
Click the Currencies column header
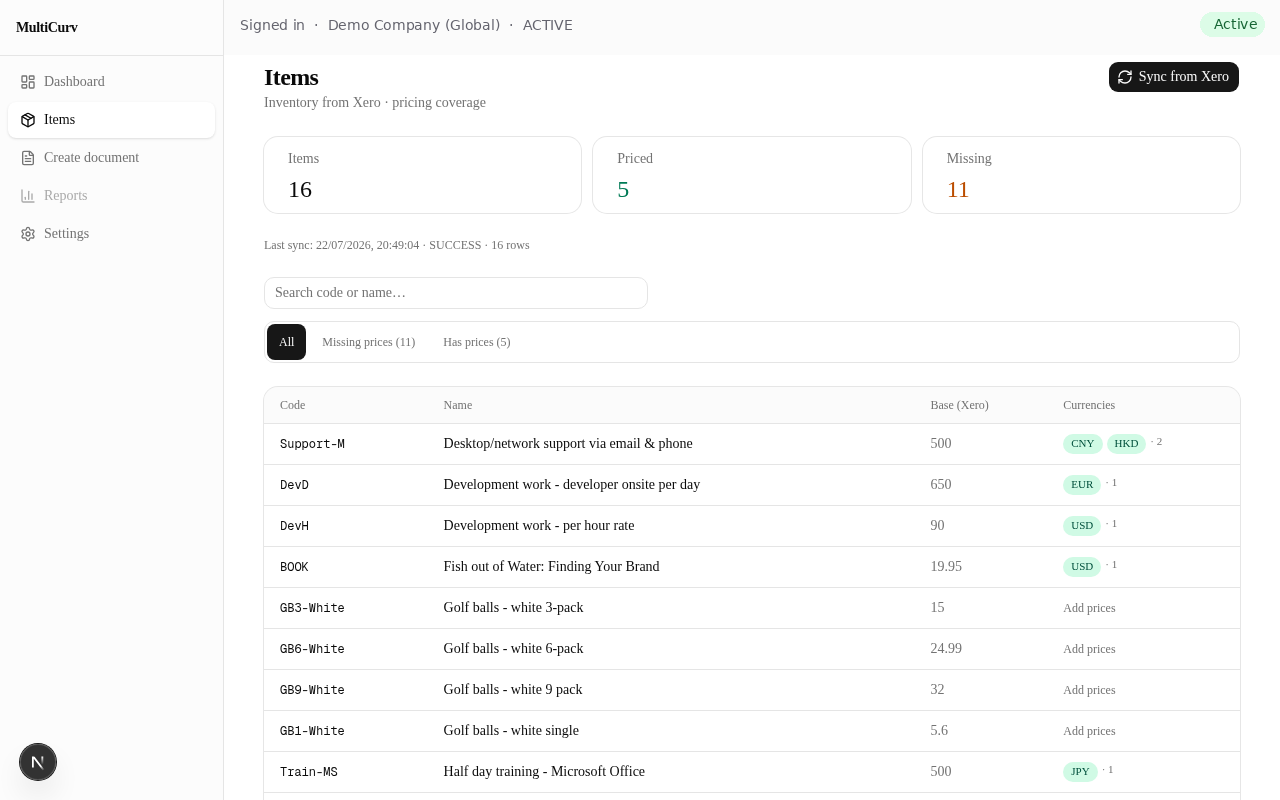(1089, 405)
